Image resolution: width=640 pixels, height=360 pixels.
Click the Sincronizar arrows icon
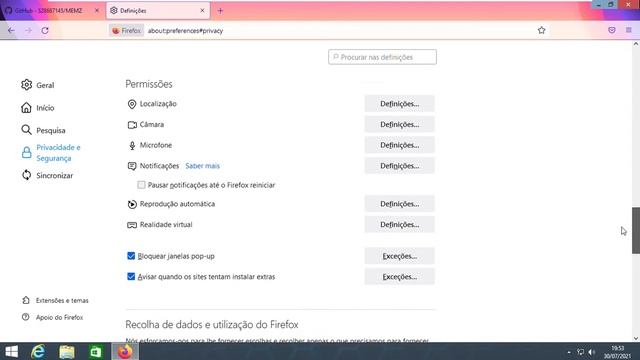[27, 175]
